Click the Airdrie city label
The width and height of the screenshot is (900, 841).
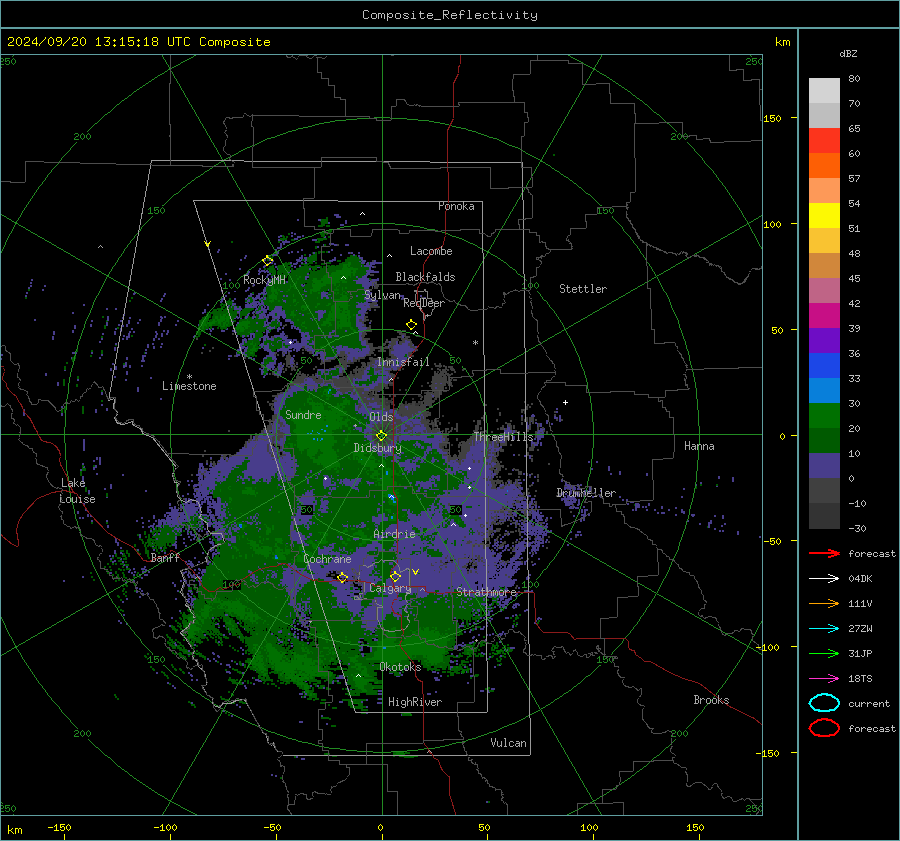click(x=394, y=534)
